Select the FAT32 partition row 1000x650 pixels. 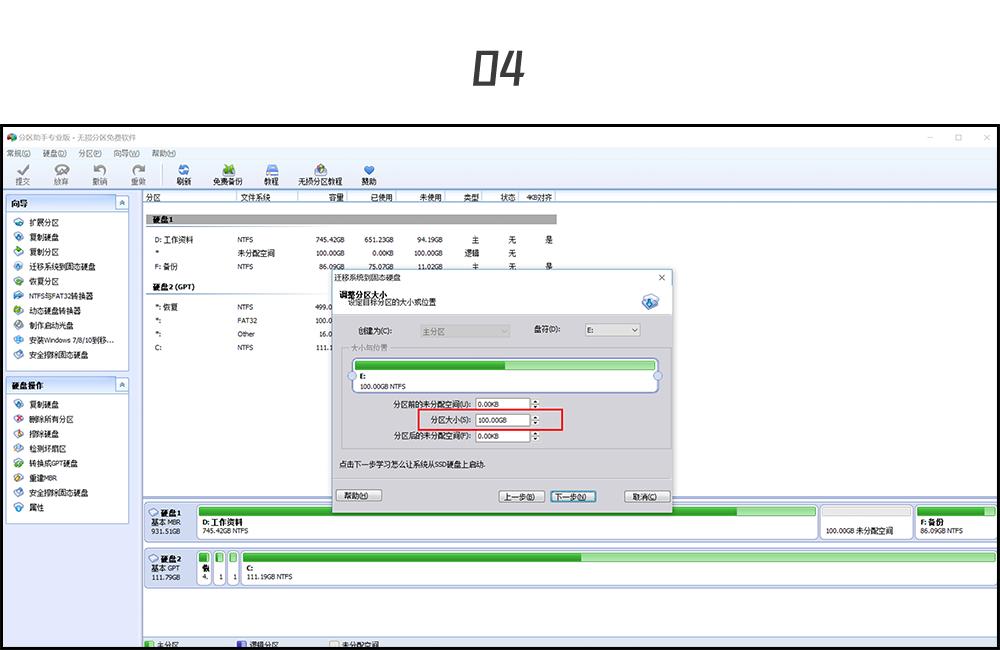[x=240, y=320]
